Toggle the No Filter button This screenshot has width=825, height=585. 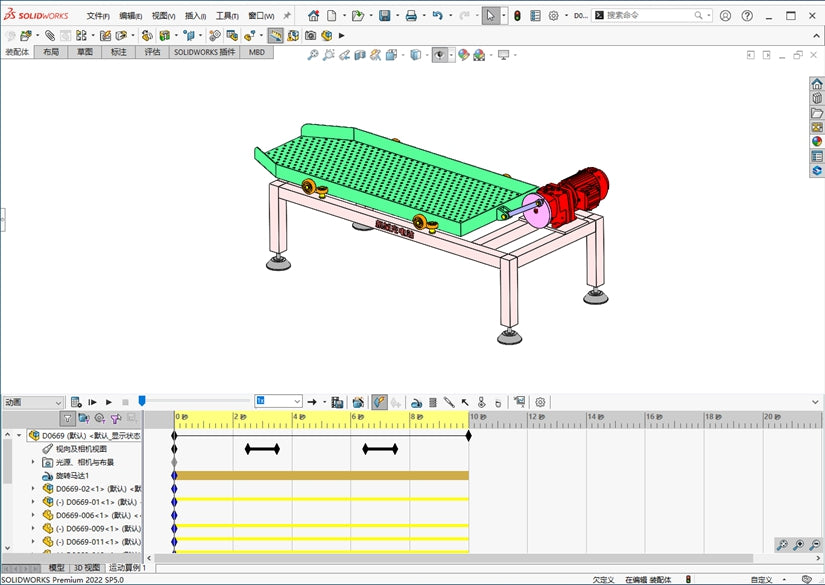(x=67, y=419)
